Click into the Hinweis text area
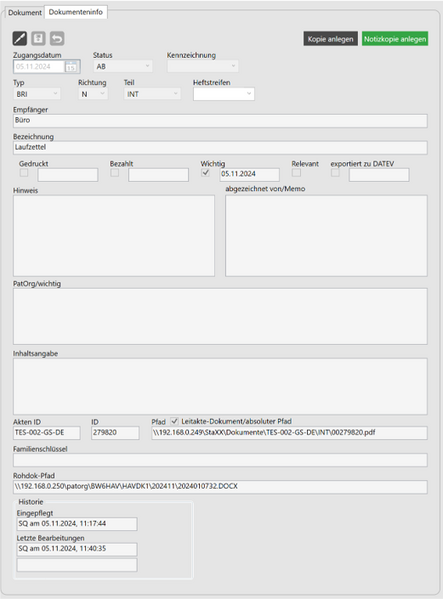The width and height of the screenshot is (443, 599). pyautogui.click(x=114, y=236)
